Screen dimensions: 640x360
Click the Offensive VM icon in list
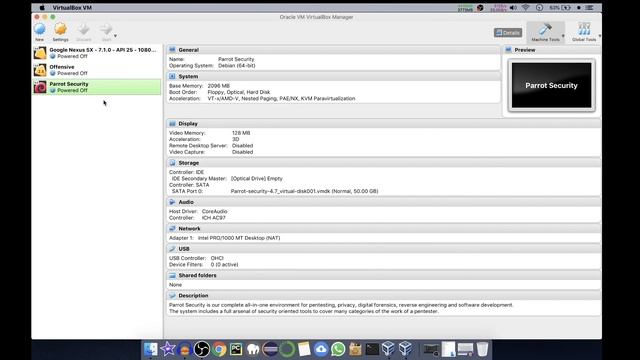(40, 70)
